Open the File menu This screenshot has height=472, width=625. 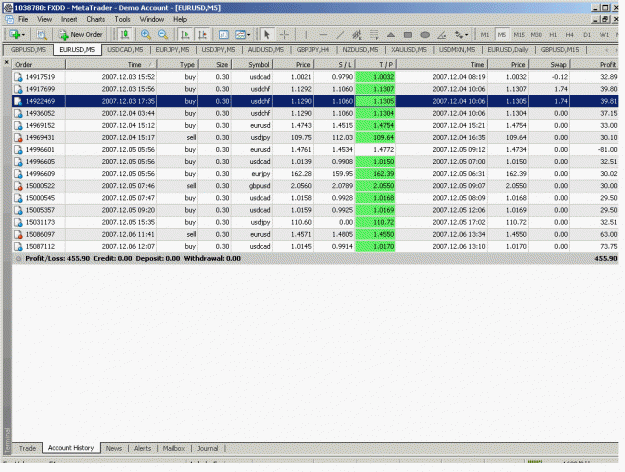pos(23,19)
